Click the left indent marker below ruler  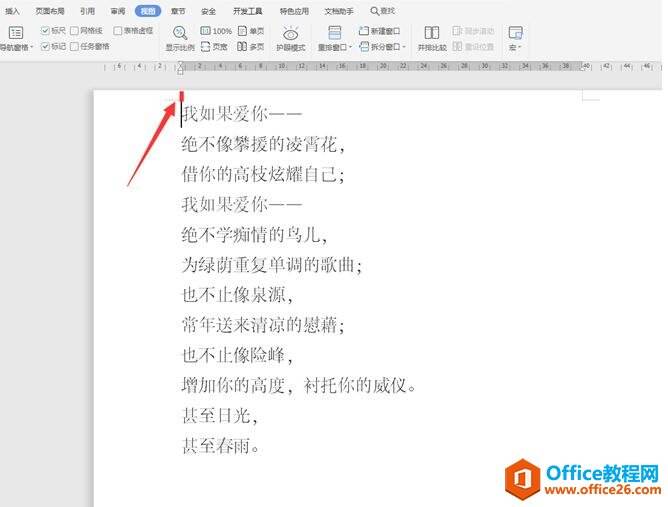pyautogui.click(x=181, y=72)
